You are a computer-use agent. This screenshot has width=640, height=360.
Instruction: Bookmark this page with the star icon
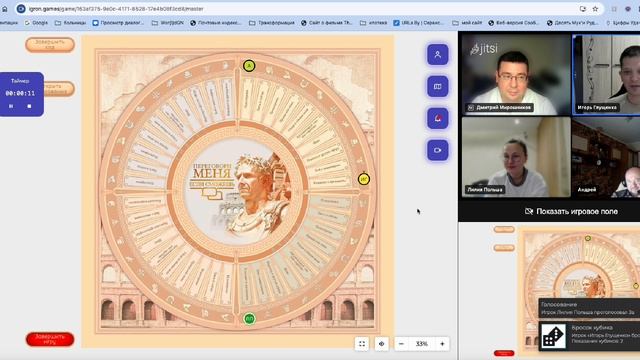pyautogui.click(x=595, y=9)
